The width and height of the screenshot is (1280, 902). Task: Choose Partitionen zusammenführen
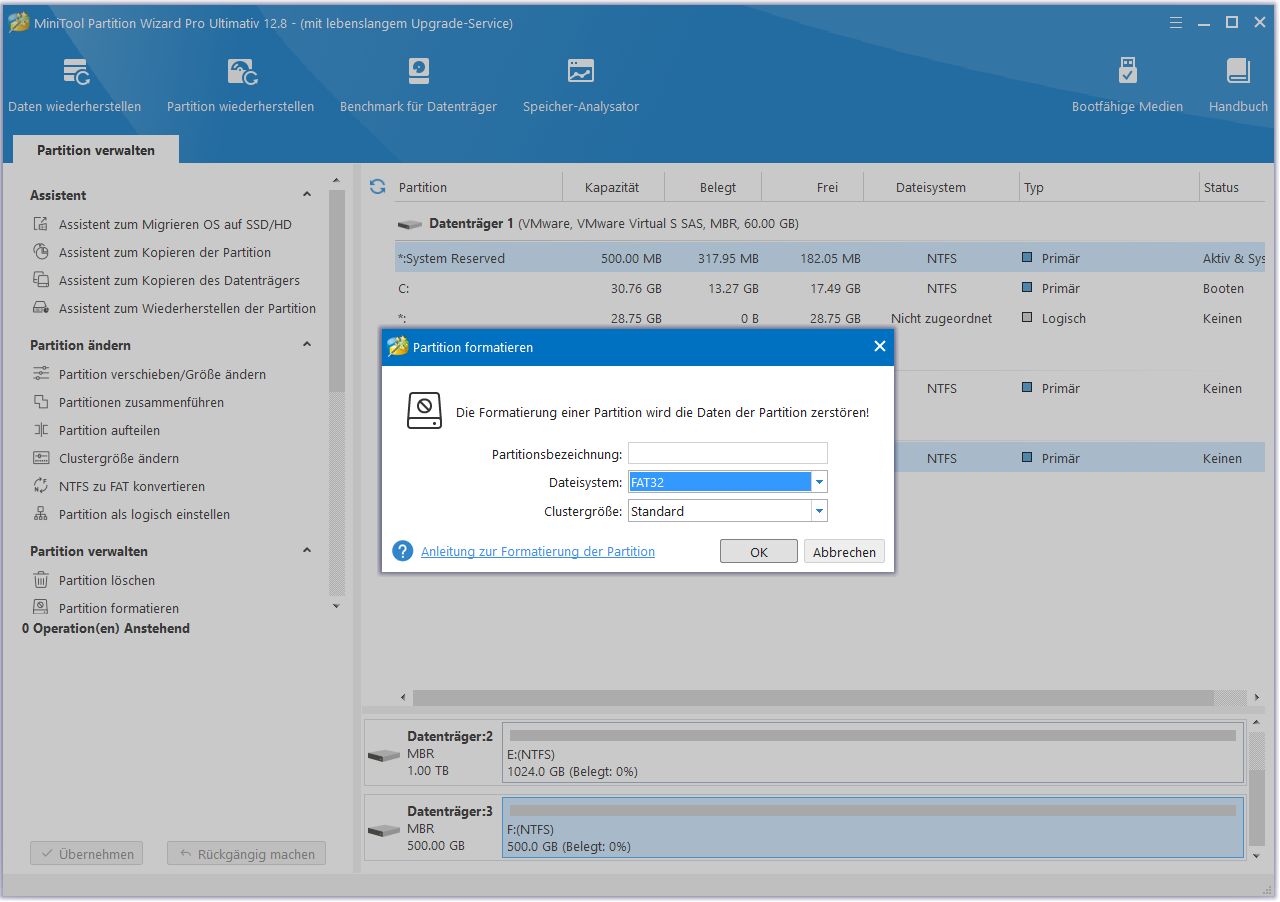pos(141,403)
